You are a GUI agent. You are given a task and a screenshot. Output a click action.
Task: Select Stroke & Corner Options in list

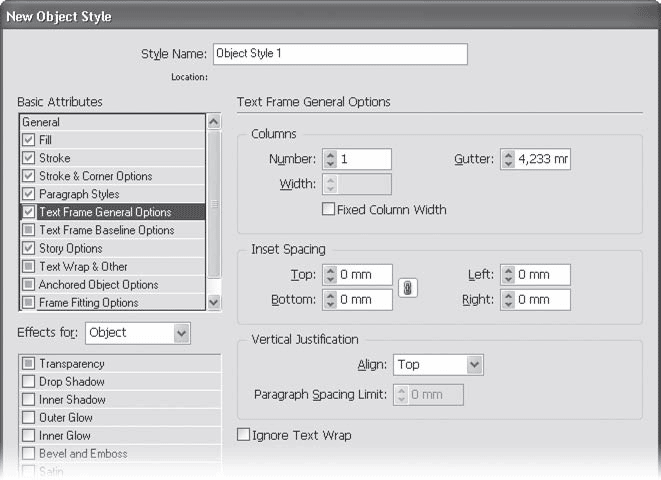pyautogui.click(x=96, y=176)
